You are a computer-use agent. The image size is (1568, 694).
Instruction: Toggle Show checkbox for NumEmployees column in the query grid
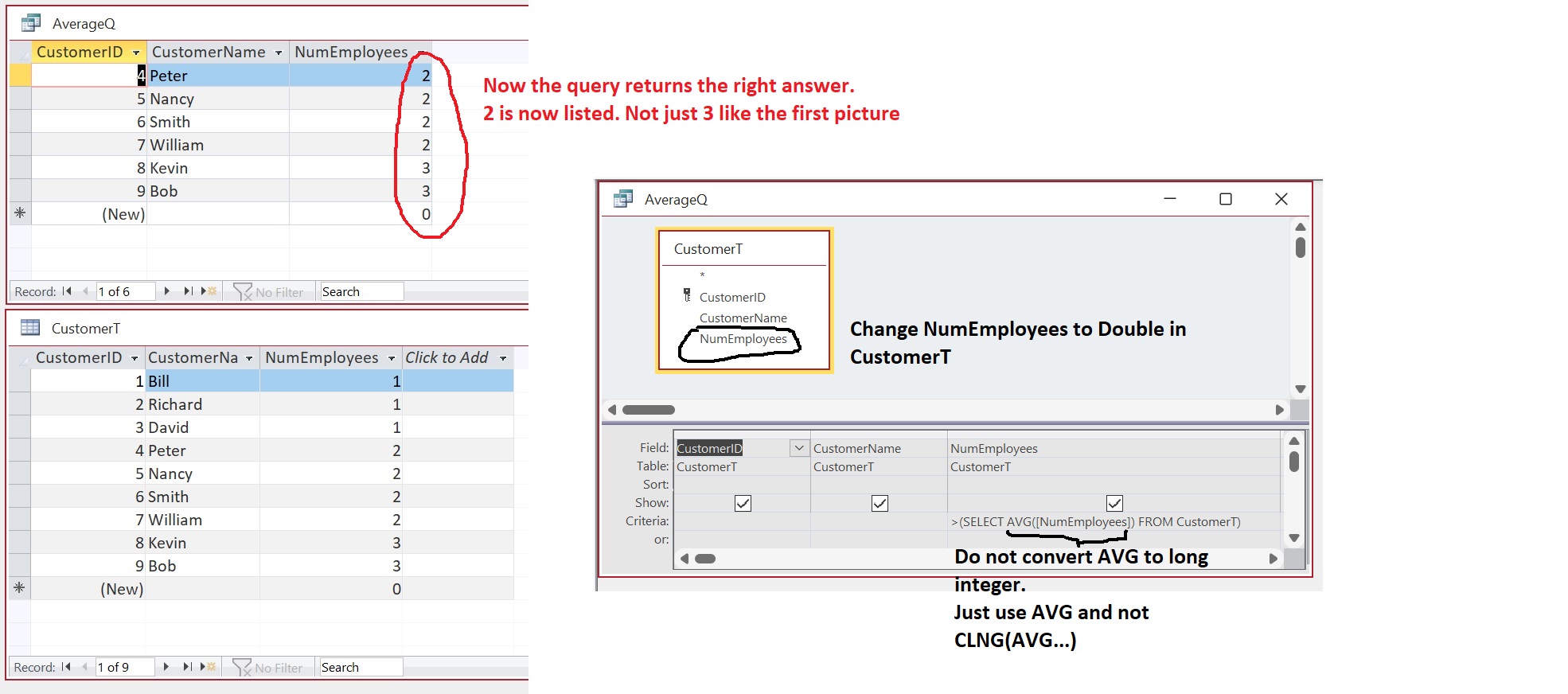tap(1114, 503)
